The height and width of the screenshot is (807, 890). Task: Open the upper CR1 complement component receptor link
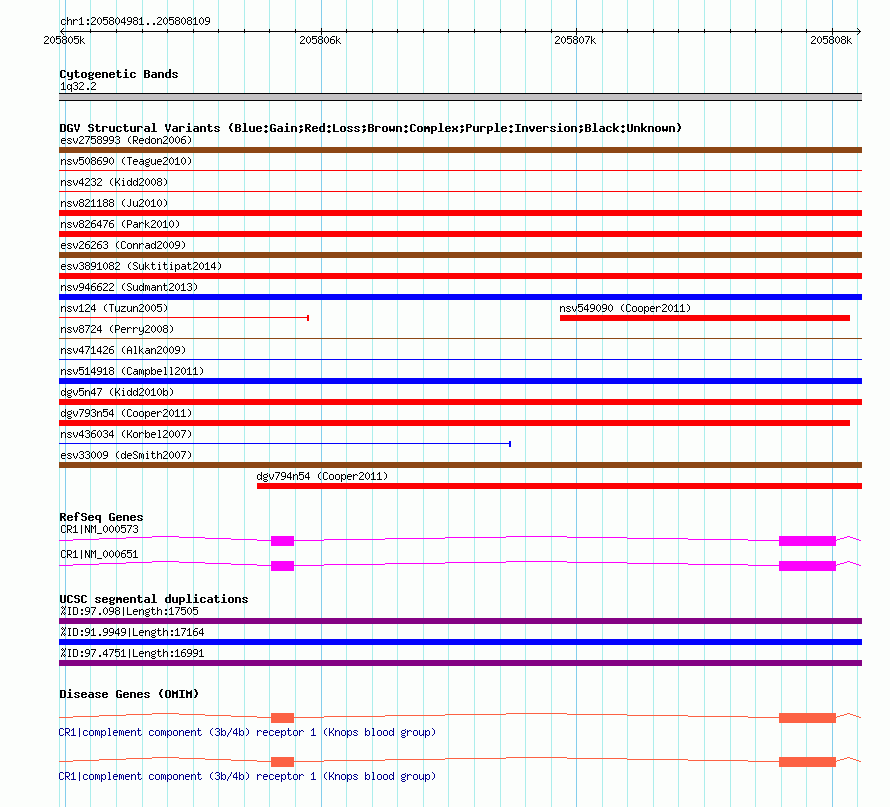(x=247, y=733)
